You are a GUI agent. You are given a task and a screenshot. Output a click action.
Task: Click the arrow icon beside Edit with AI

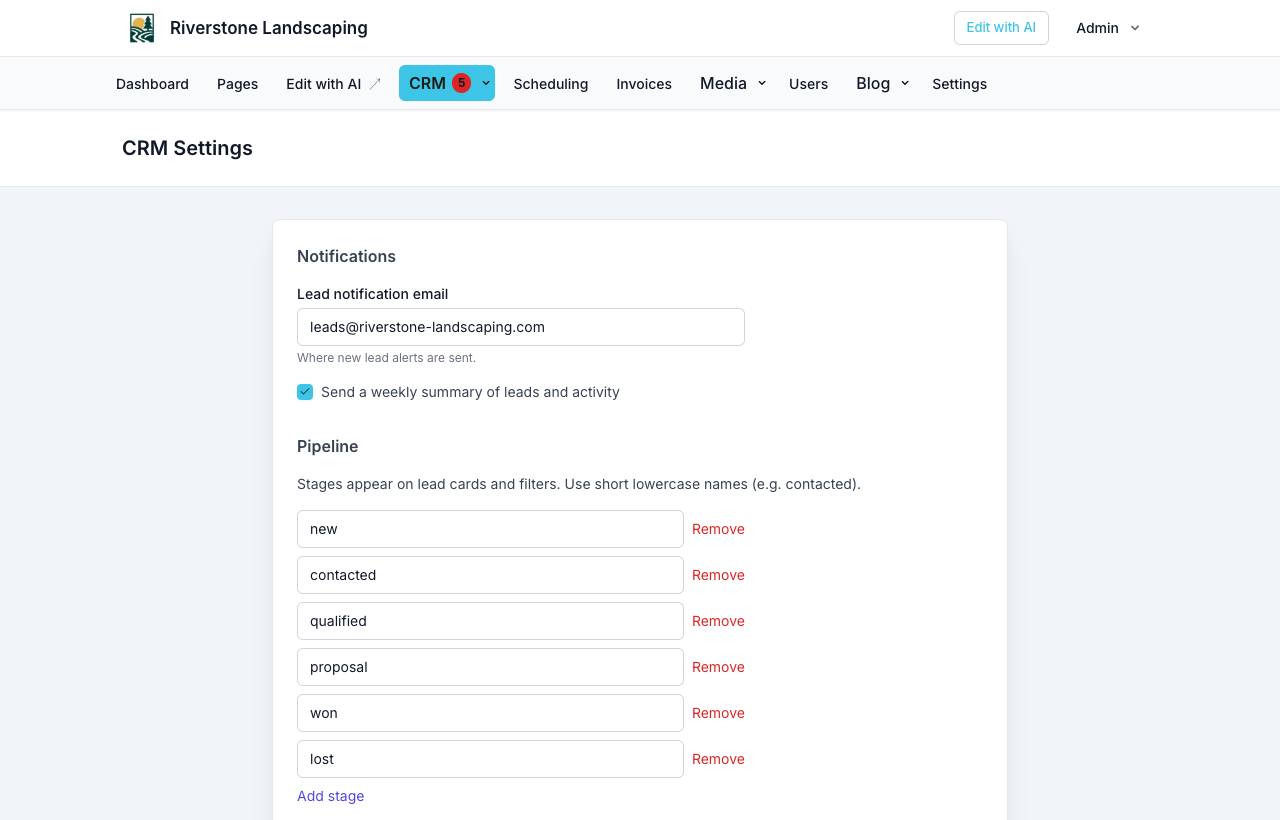tap(375, 84)
